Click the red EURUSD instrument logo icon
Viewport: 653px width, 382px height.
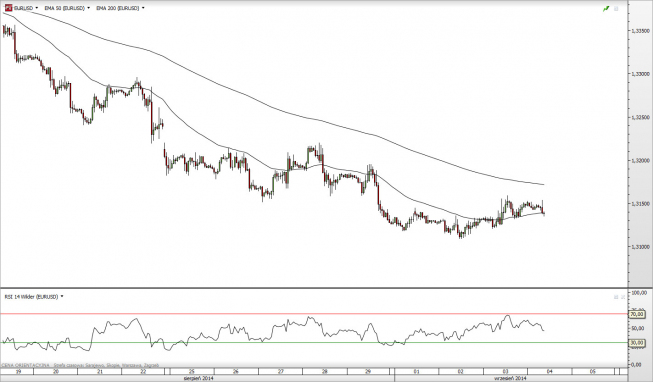coord(8,8)
